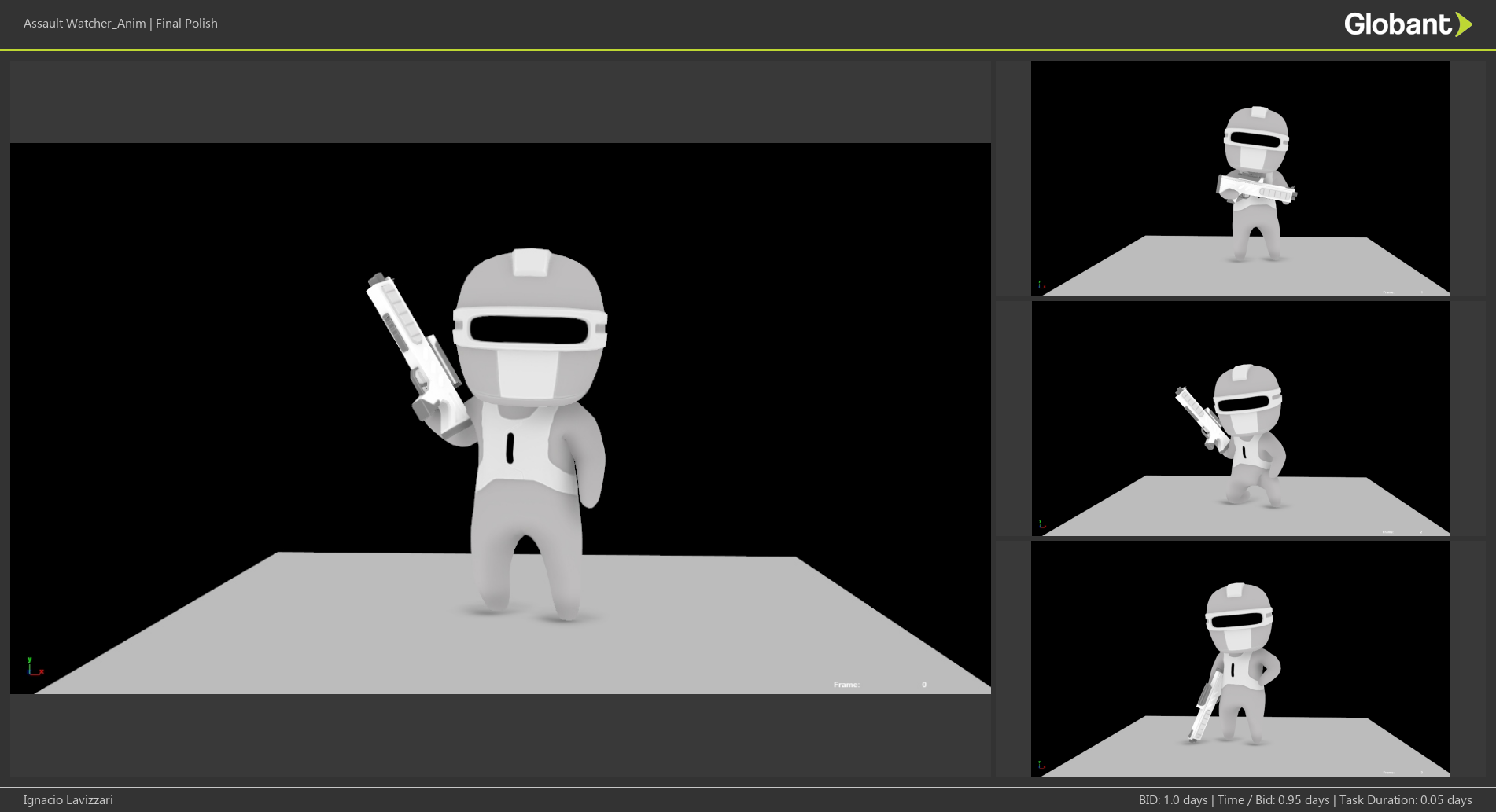Image resolution: width=1496 pixels, height=812 pixels.
Task: Click the "Frame:" label in the main viewport
Action: (846, 685)
